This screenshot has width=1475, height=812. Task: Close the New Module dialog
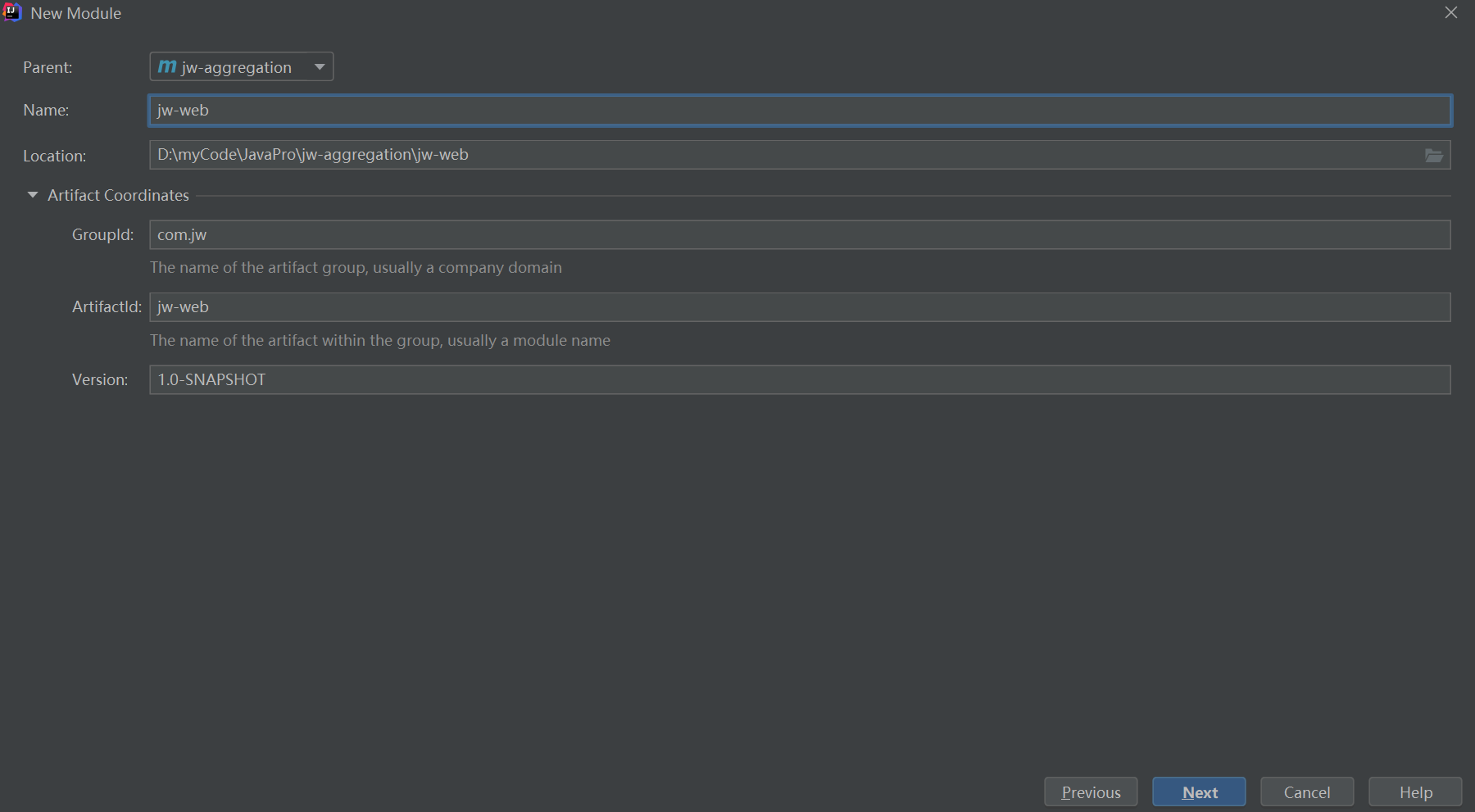[1451, 12]
